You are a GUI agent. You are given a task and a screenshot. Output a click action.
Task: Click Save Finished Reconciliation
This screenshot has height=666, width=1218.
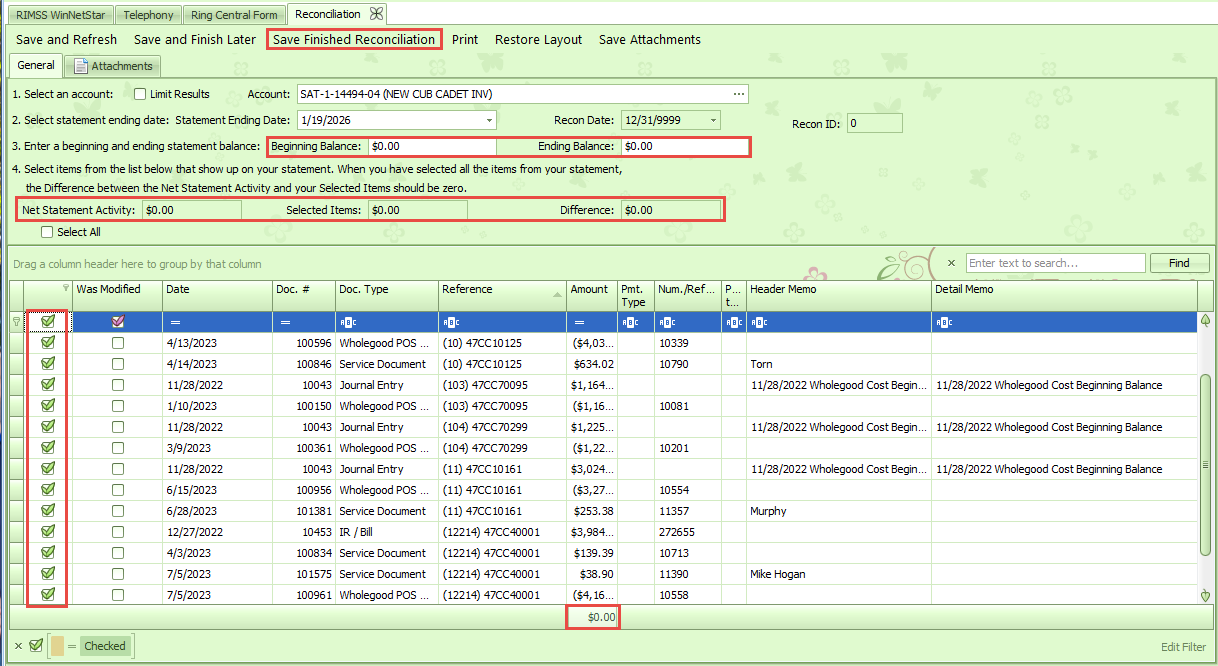(x=354, y=40)
